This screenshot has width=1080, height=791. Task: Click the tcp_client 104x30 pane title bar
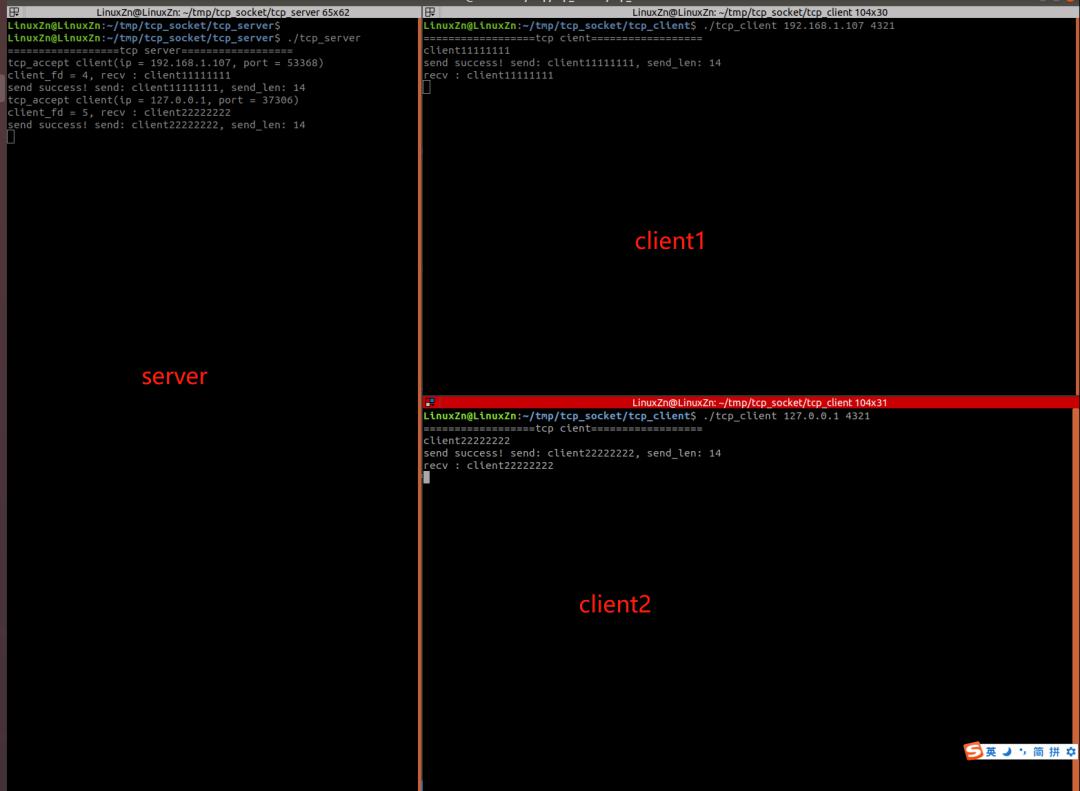click(x=750, y=12)
